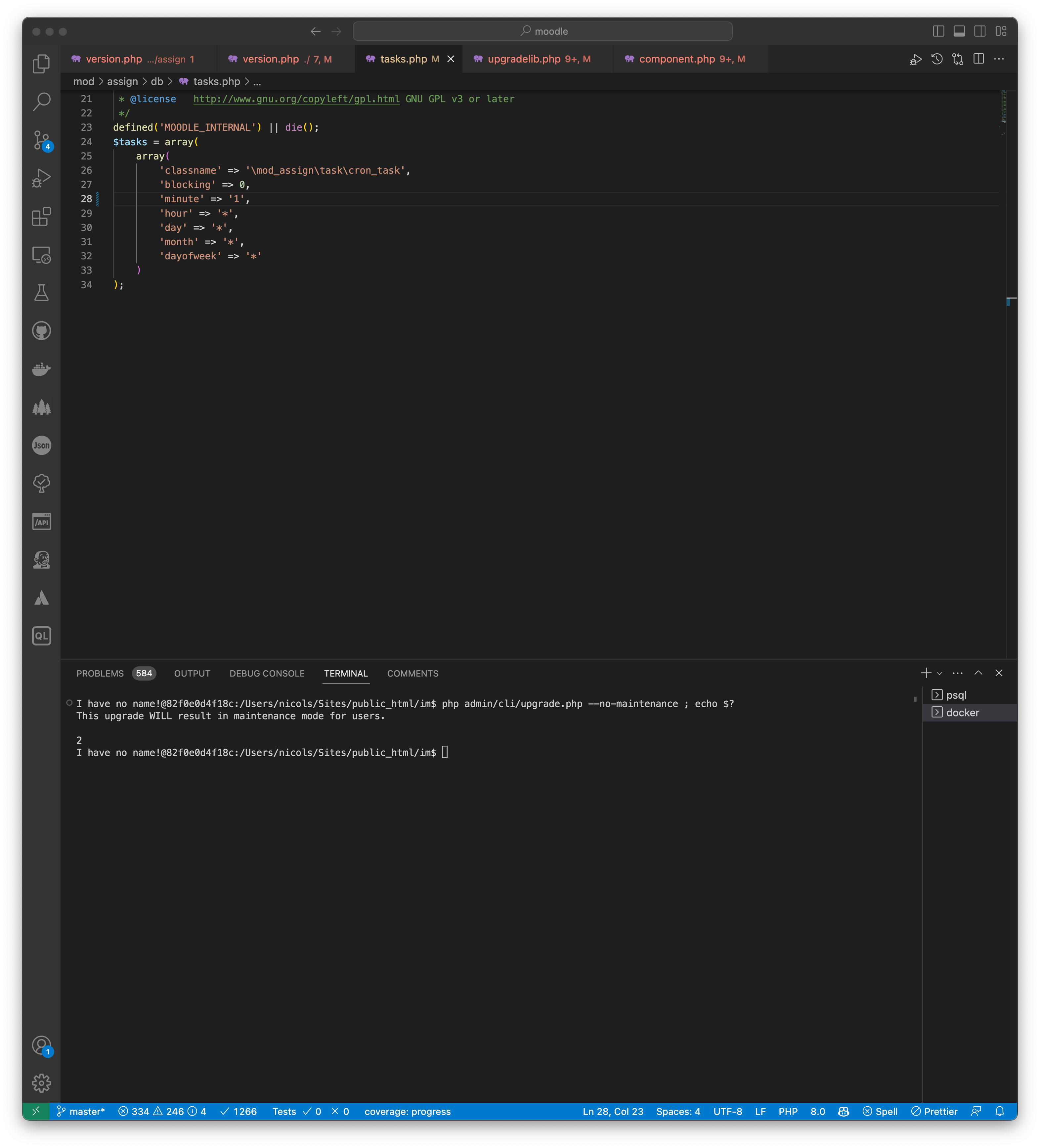Image resolution: width=1040 pixels, height=1148 pixels.
Task: Open file history timeline icon in editor toolbar
Action: pos(936,59)
